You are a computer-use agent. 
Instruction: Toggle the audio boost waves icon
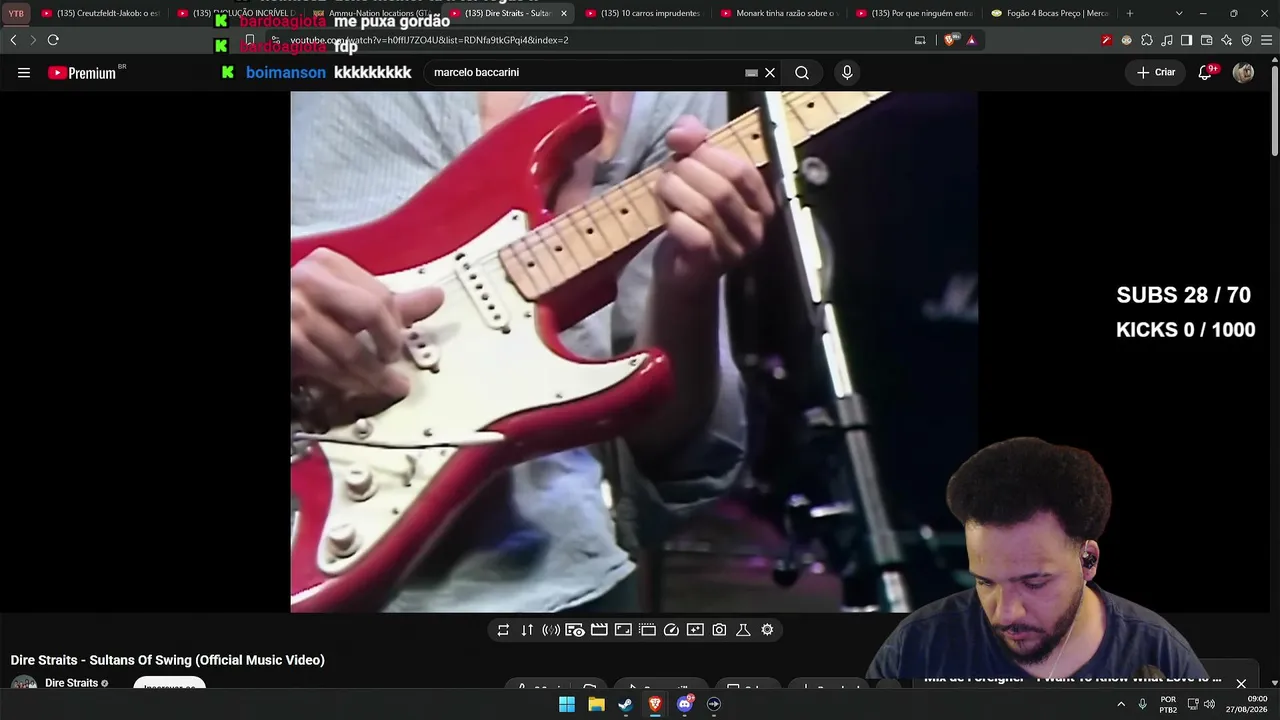pos(551,630)
